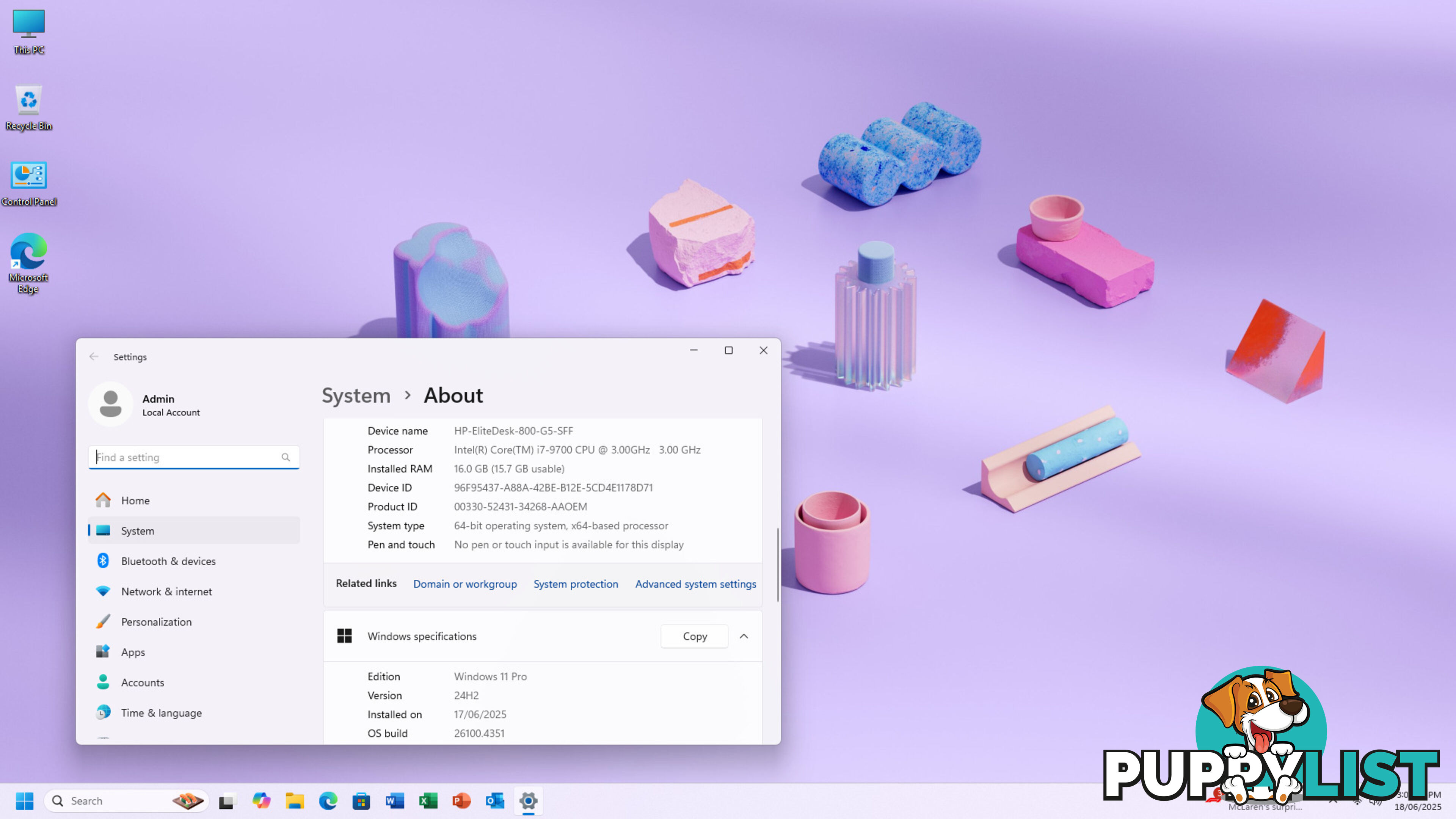Select the Device ID value
The image size is (1456, 819).
(553, 488)
